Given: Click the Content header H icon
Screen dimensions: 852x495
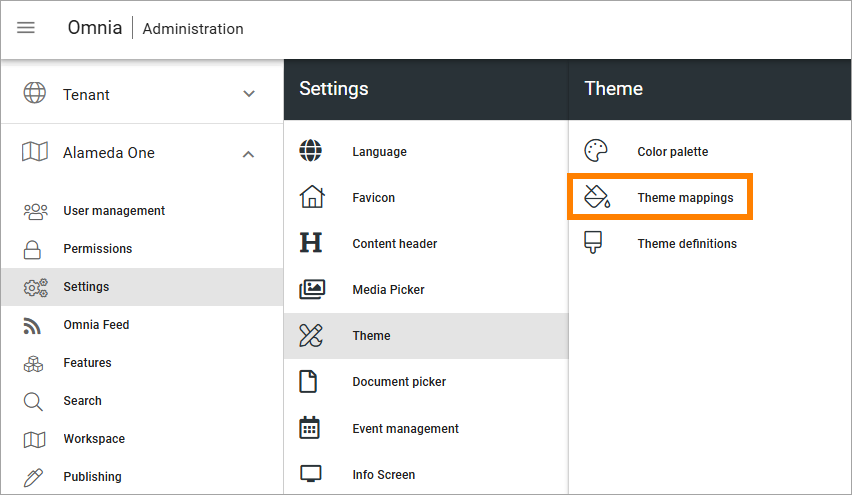Looking at the screenshot, I should click(x=311, y=242).
